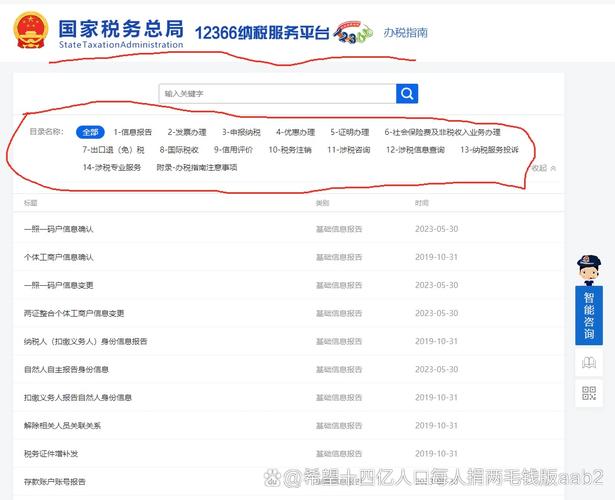Open 个体工商户信息确认 guide
Screen dimensions: 615x500
[x=59, y=257]
